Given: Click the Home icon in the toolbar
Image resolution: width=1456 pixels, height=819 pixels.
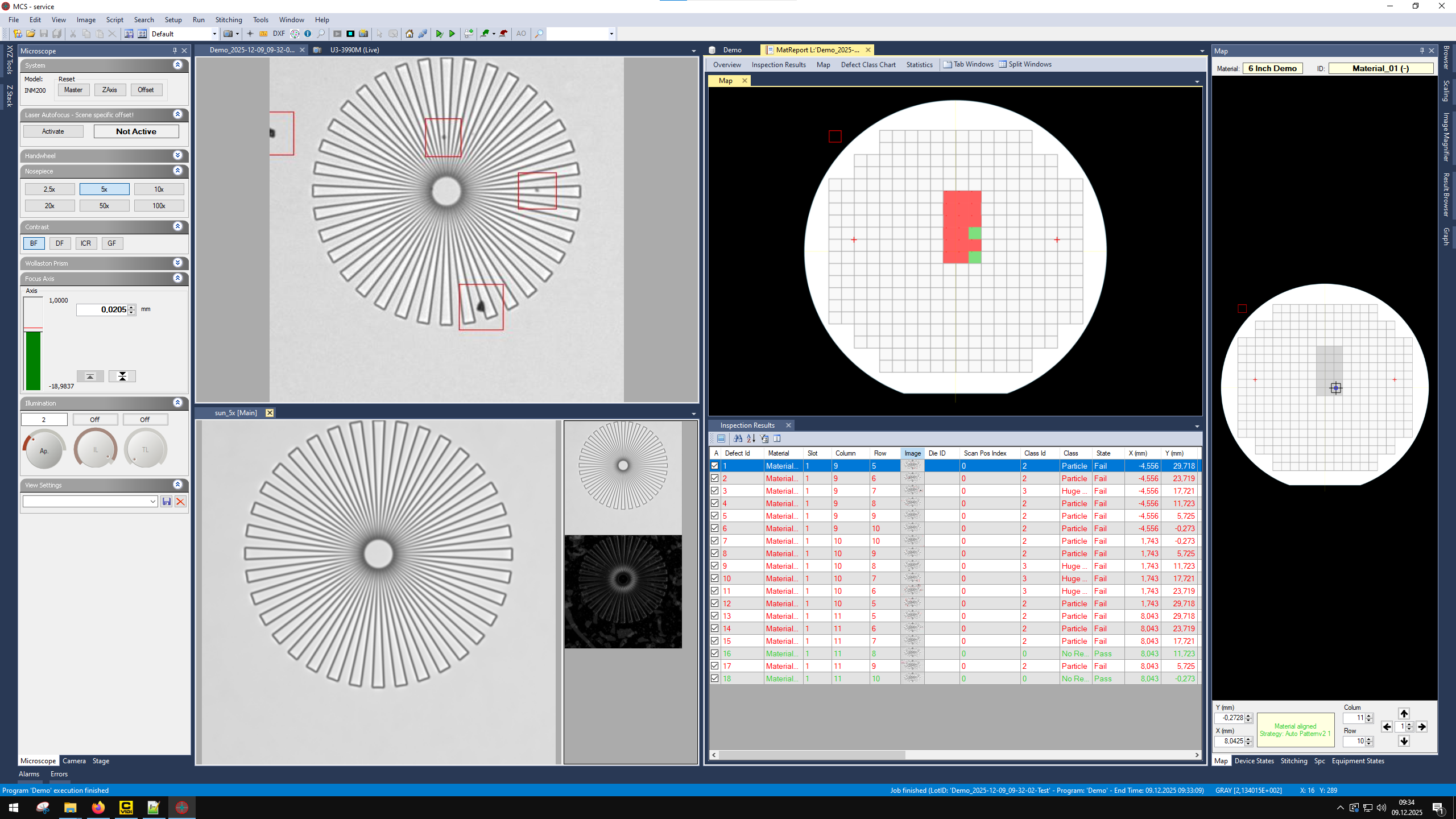Looking at the screenshot, I should (409, 34).
